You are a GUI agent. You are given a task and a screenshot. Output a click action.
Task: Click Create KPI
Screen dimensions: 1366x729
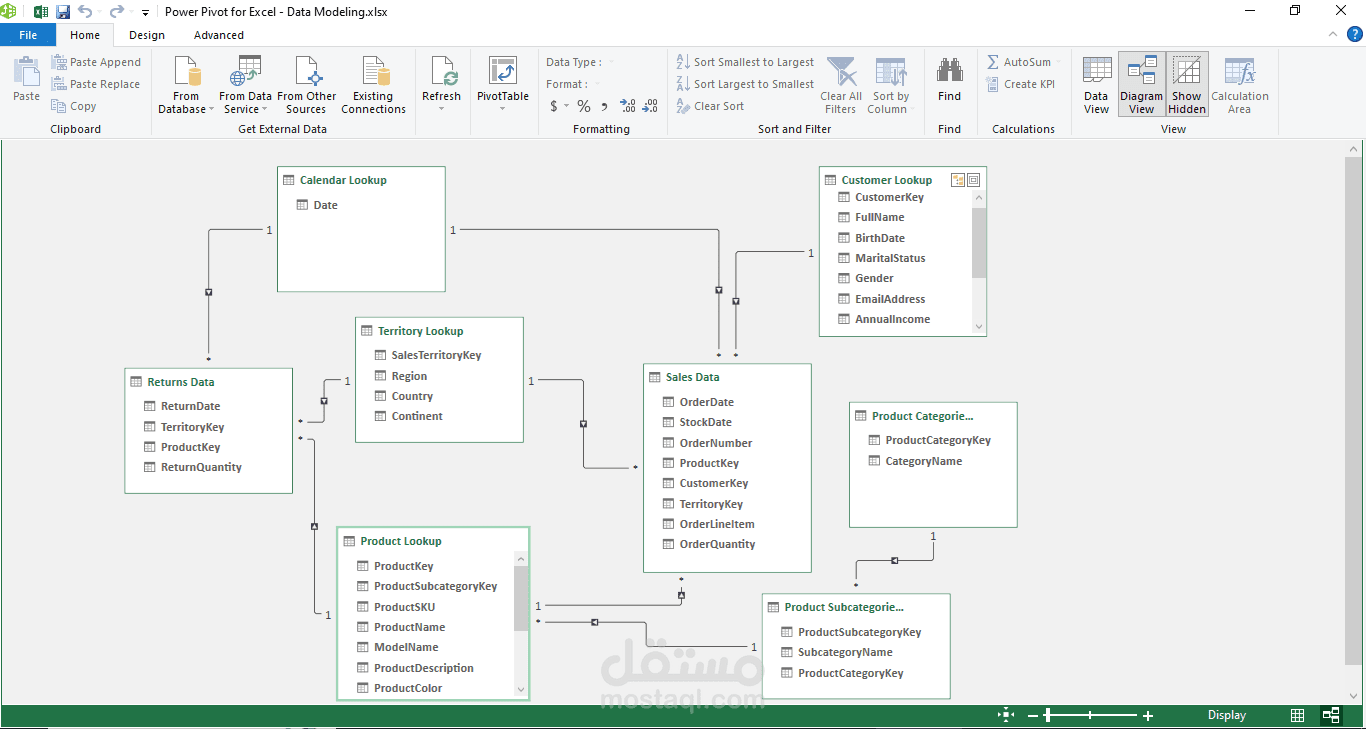pos(1021,84)
